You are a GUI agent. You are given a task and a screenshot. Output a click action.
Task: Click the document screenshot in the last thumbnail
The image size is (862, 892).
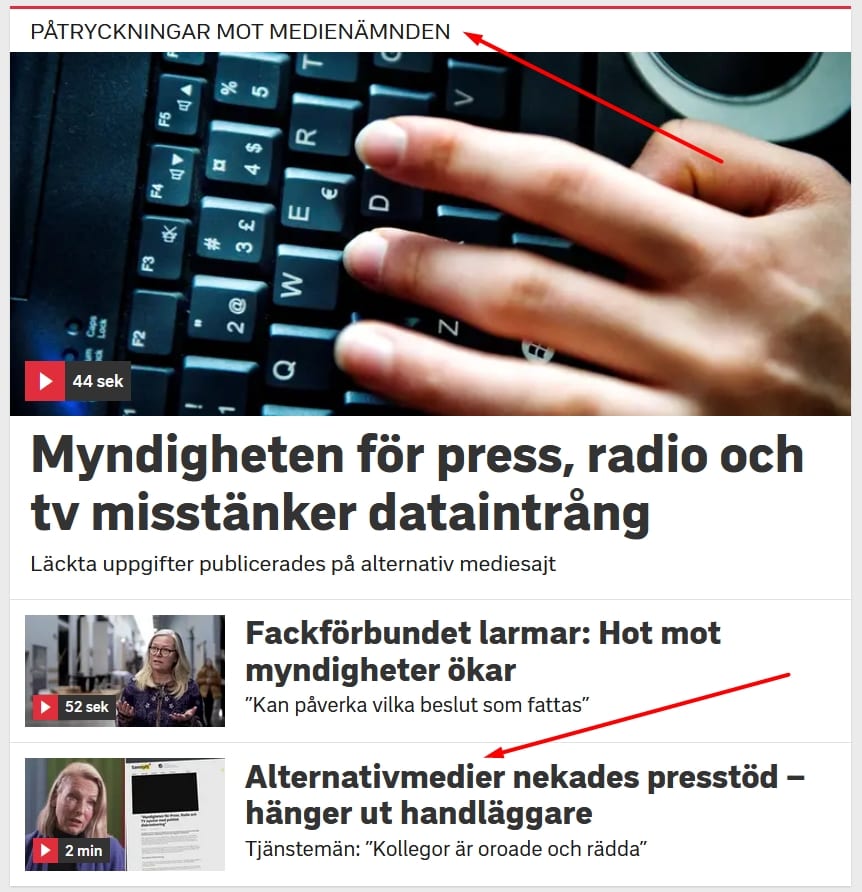[x=175, y=814]
